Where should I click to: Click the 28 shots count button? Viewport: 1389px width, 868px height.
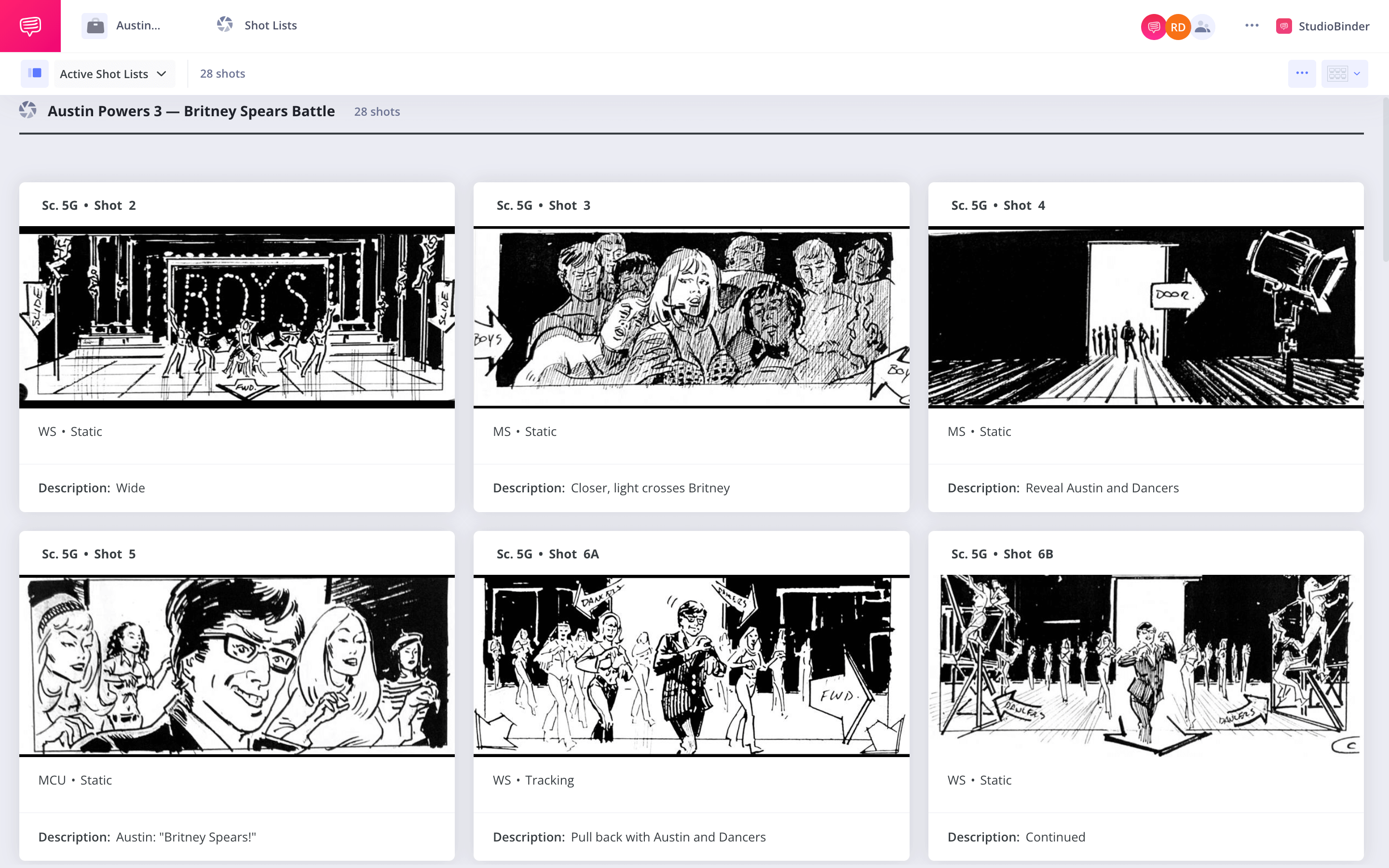(222, 73)
